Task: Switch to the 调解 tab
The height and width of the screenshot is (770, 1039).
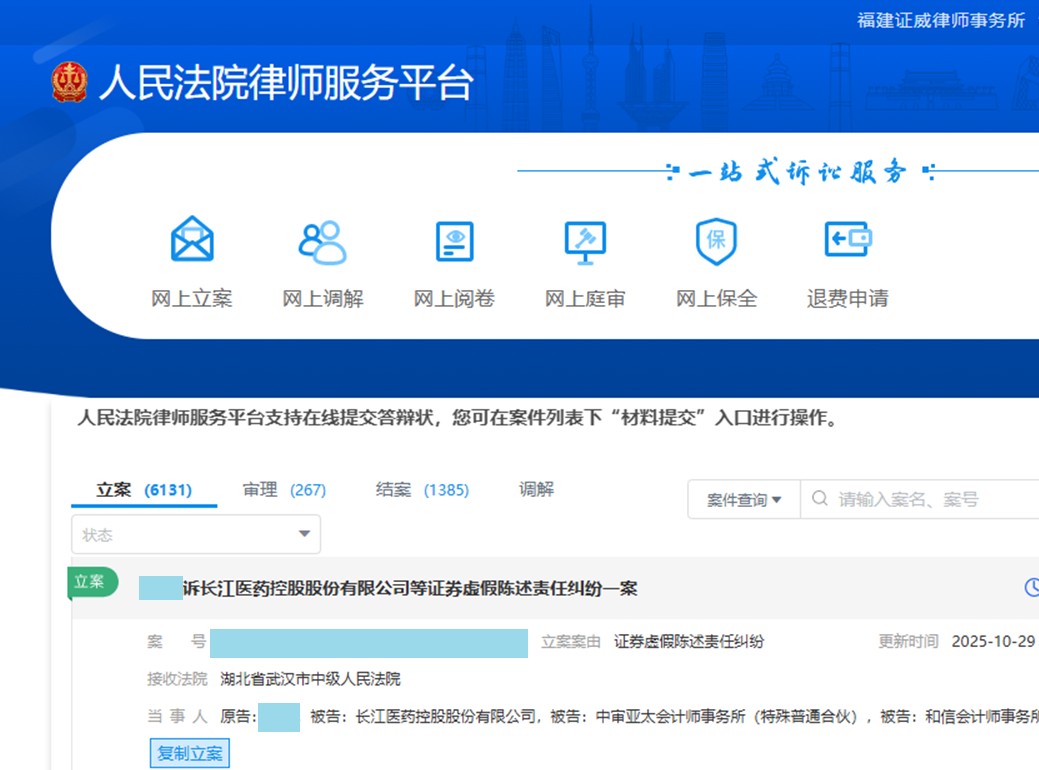Action: click(536, 490)
